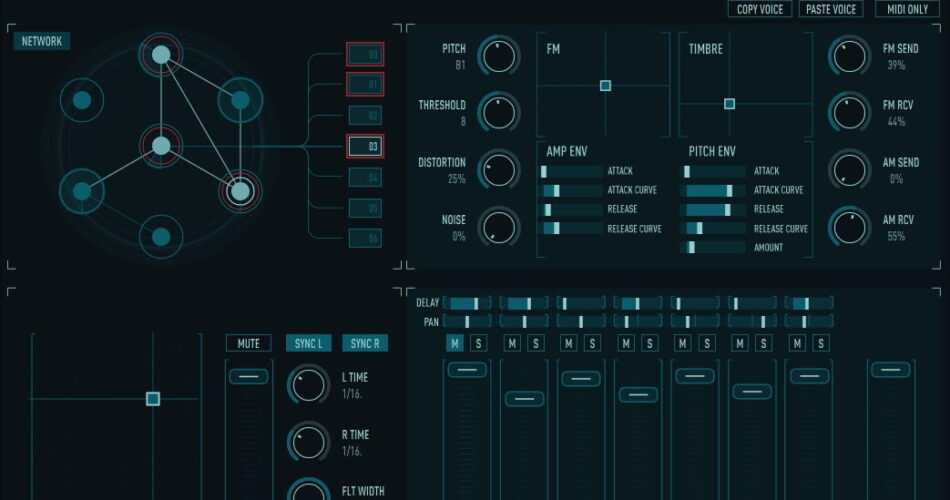The height and width of the screenshot is (500, 950).
Task: Select the center node in the network
Action: (161, 146)
